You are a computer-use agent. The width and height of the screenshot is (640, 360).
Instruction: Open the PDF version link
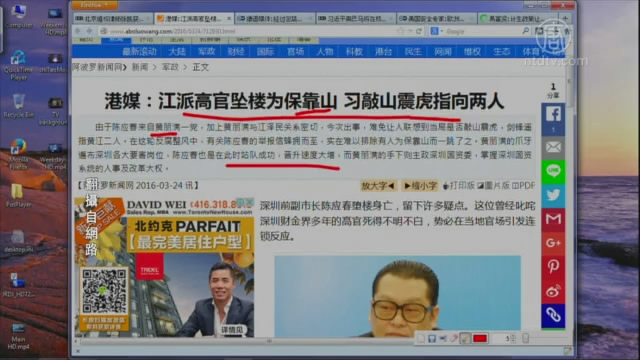click(523, 186)
